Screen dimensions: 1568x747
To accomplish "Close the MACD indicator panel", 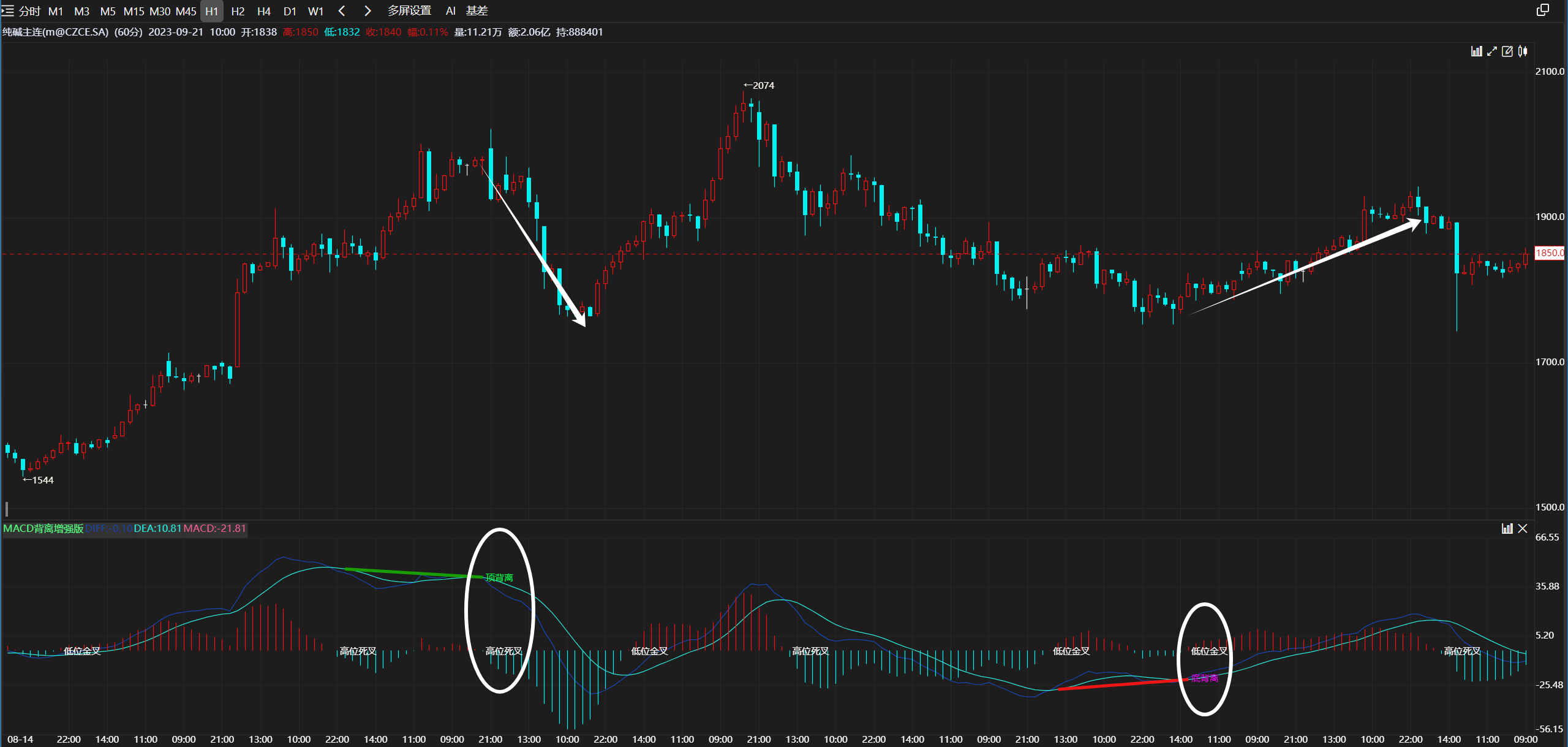I will coord(1523,528).
